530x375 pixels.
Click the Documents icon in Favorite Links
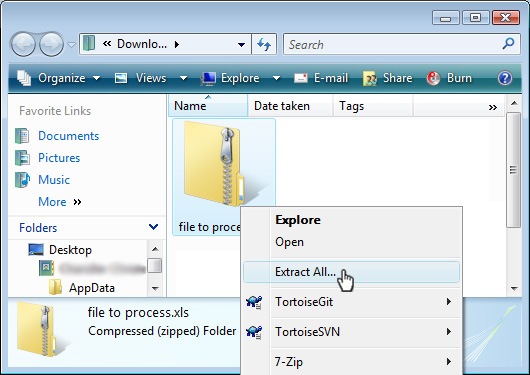[22, 136]
